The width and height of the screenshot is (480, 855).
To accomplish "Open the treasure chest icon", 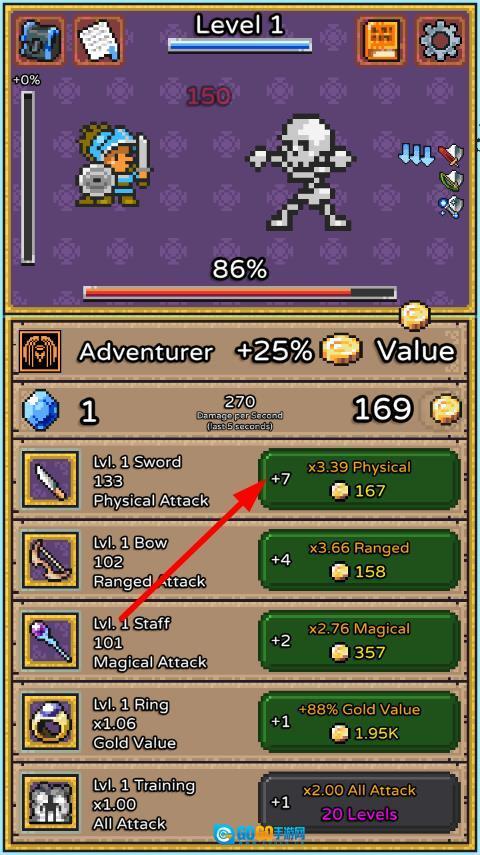I will point(40,41).
